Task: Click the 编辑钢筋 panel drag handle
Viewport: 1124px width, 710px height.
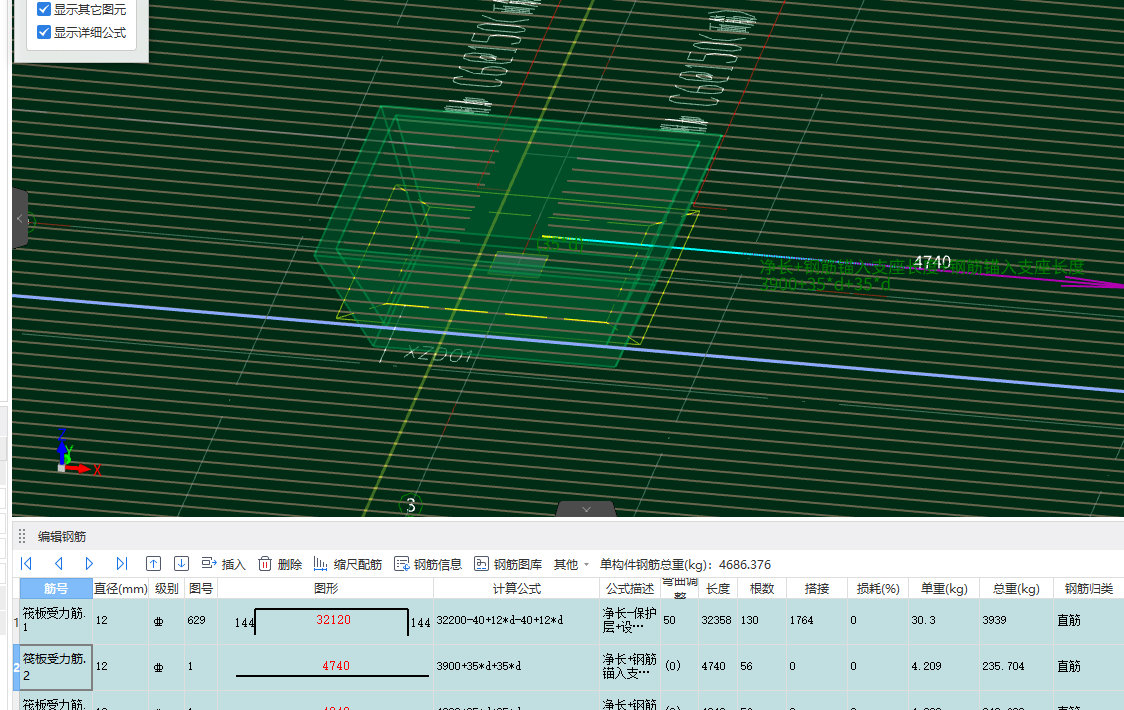Action: 22,536
